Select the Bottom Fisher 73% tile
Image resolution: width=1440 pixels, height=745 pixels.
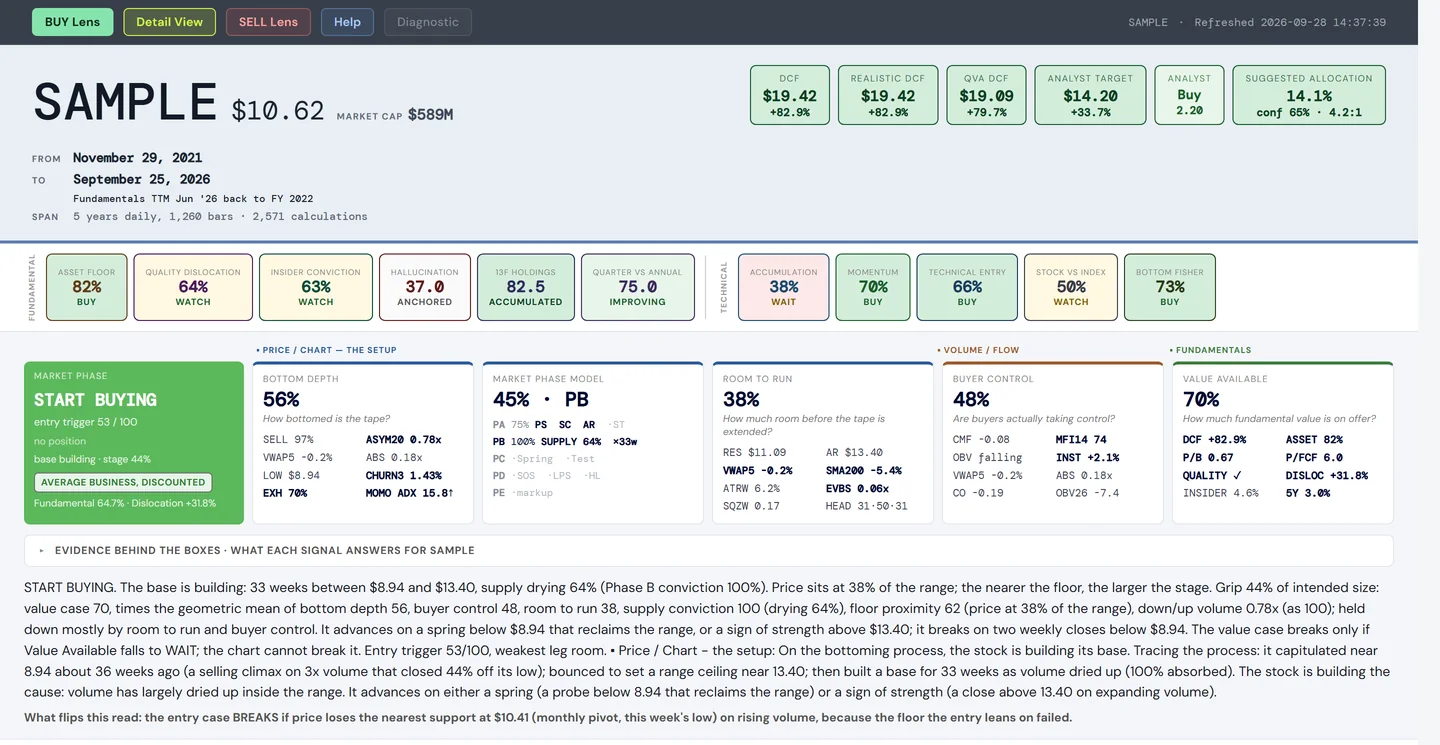[x=1170, y=287]
